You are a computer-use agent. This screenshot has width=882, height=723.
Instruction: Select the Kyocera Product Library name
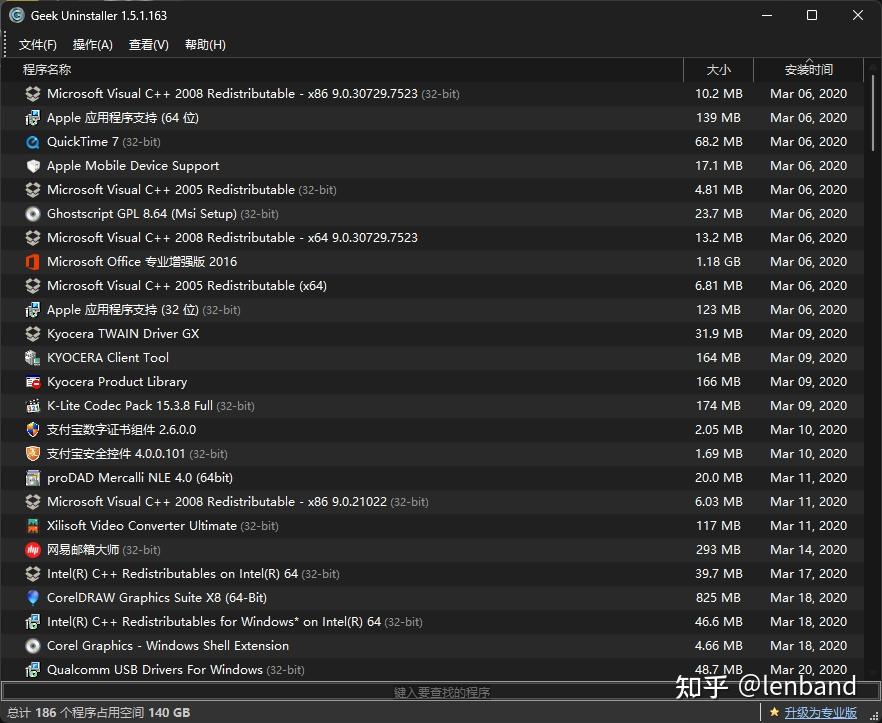tap(117, 382)
